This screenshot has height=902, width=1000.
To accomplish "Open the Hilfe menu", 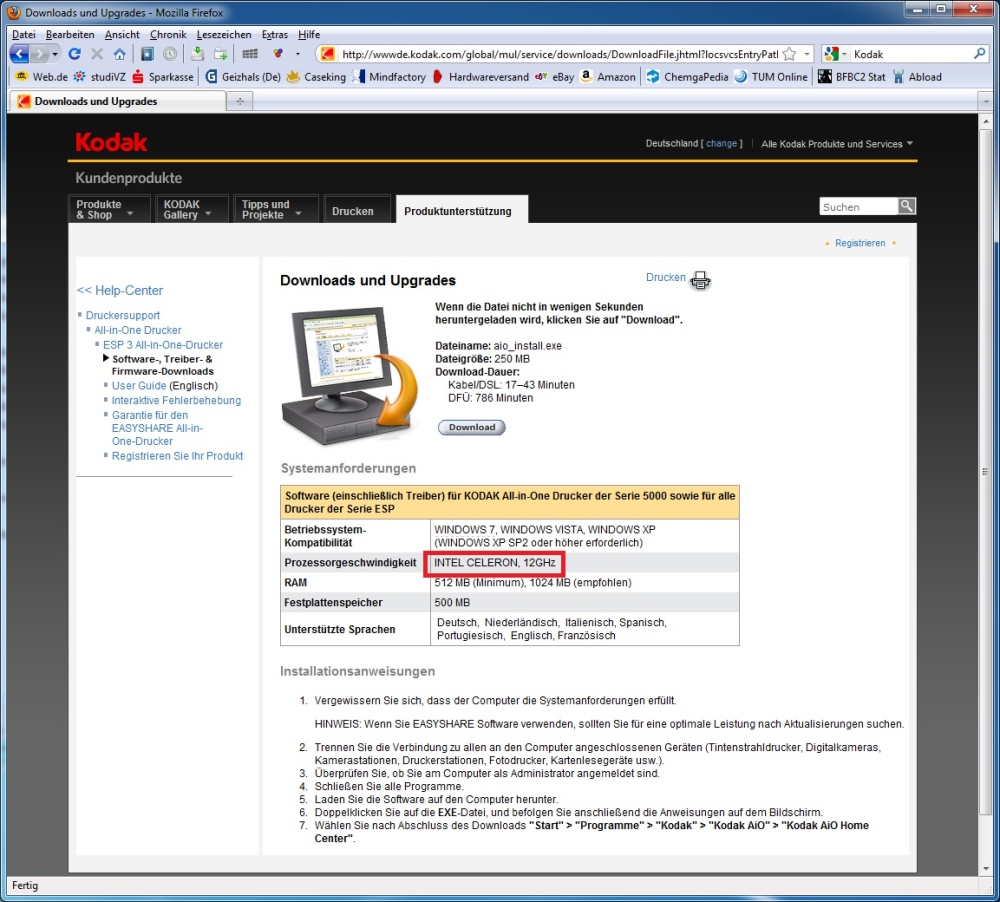I will pyautogui.click(x=309, y=34).
